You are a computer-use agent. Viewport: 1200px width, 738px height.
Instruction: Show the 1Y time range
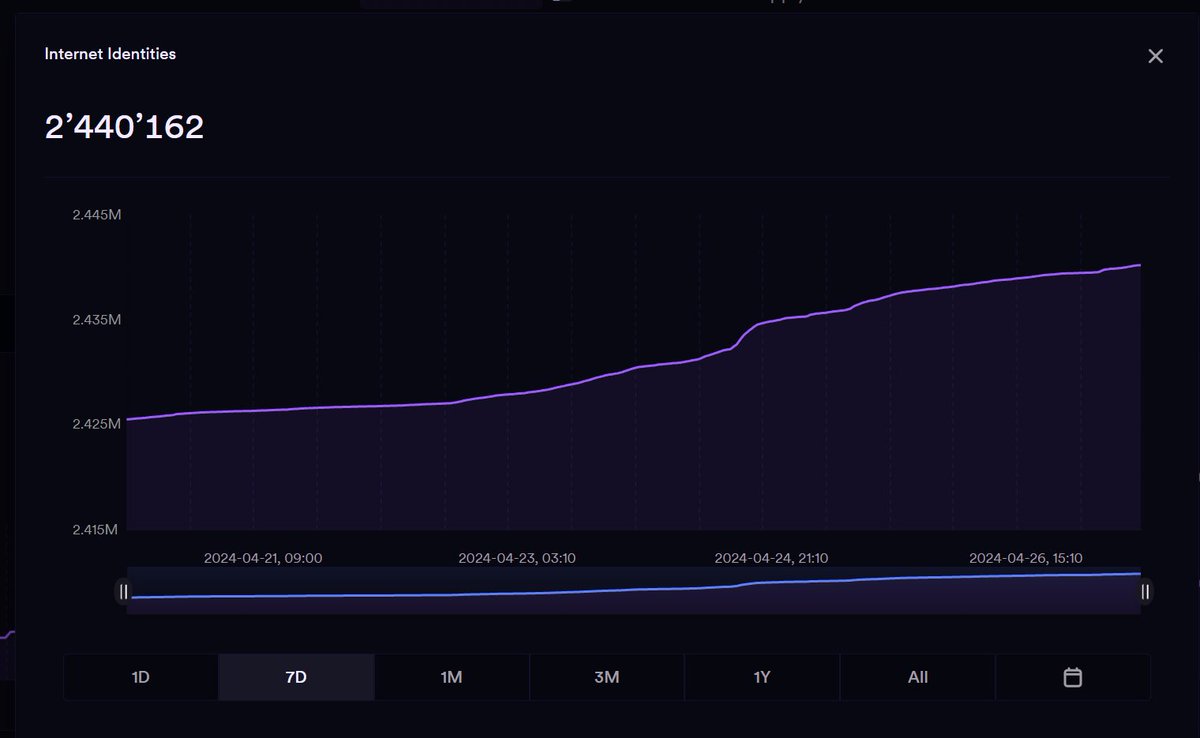coord(762,677)
